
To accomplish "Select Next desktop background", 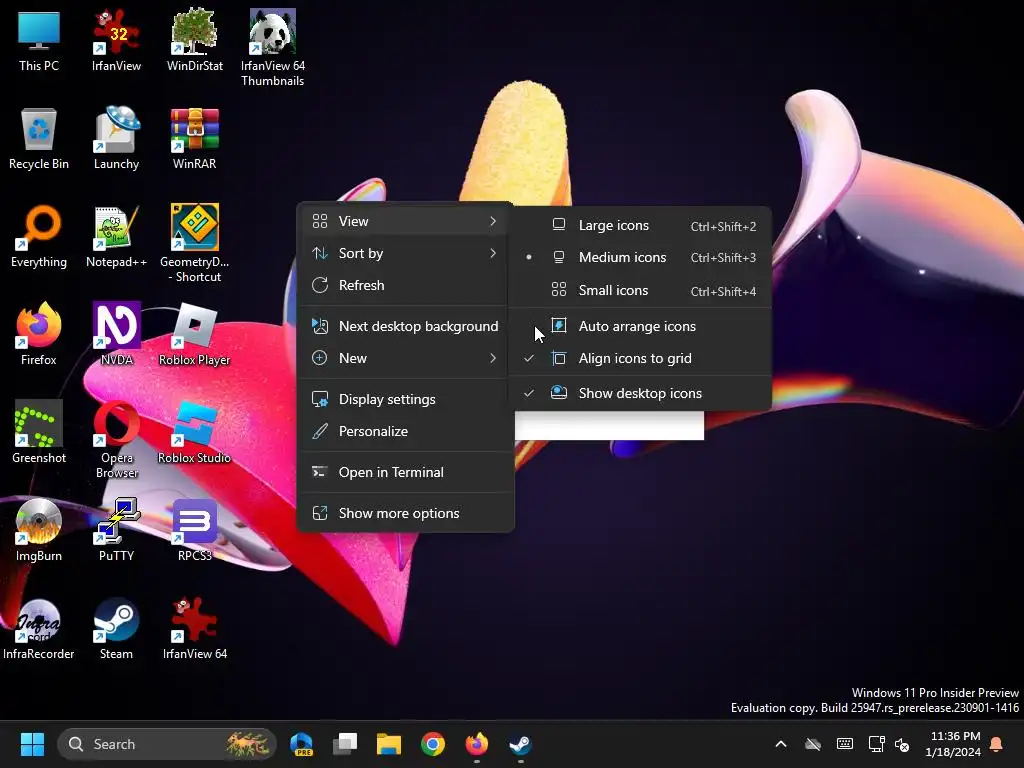I will tap(405, 326).
